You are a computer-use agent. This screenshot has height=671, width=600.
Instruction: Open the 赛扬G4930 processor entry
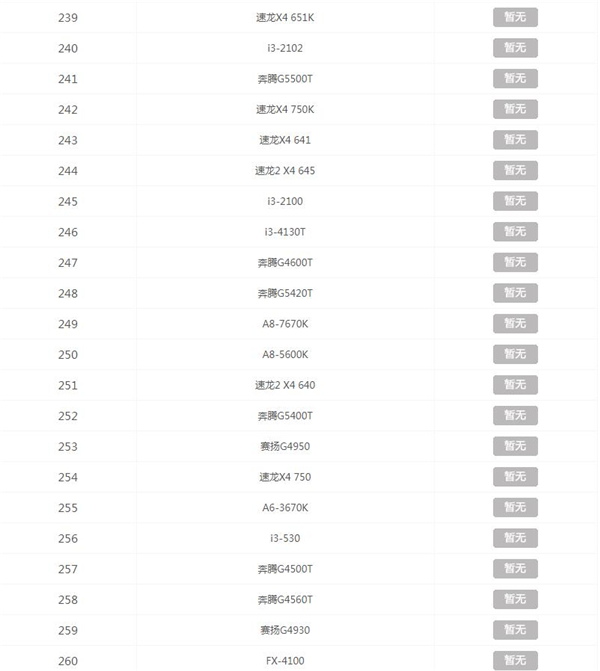285,630
